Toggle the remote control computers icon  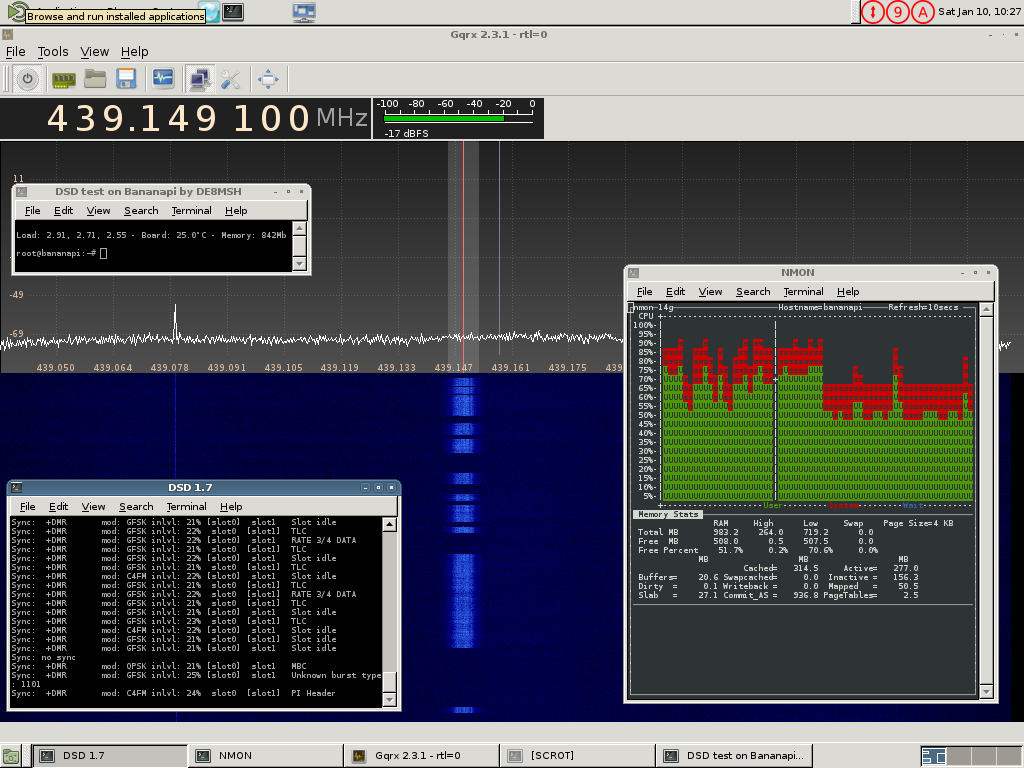[x=200, y=79]
